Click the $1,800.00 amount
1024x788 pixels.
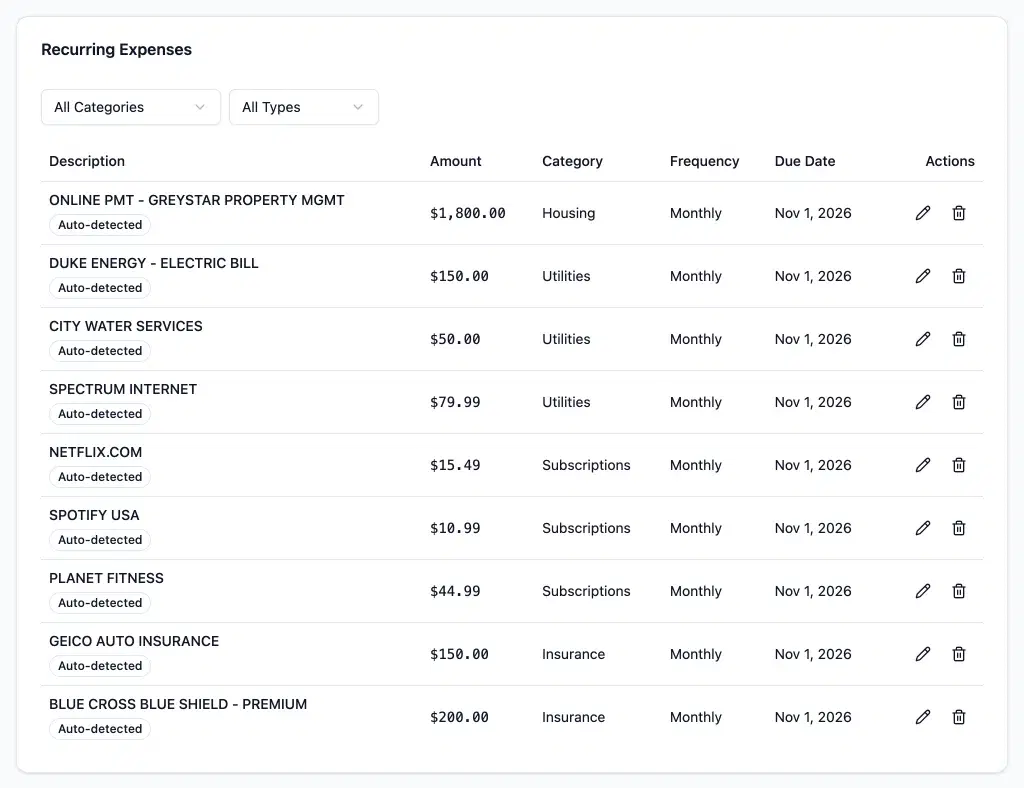(x=468, y=213)
